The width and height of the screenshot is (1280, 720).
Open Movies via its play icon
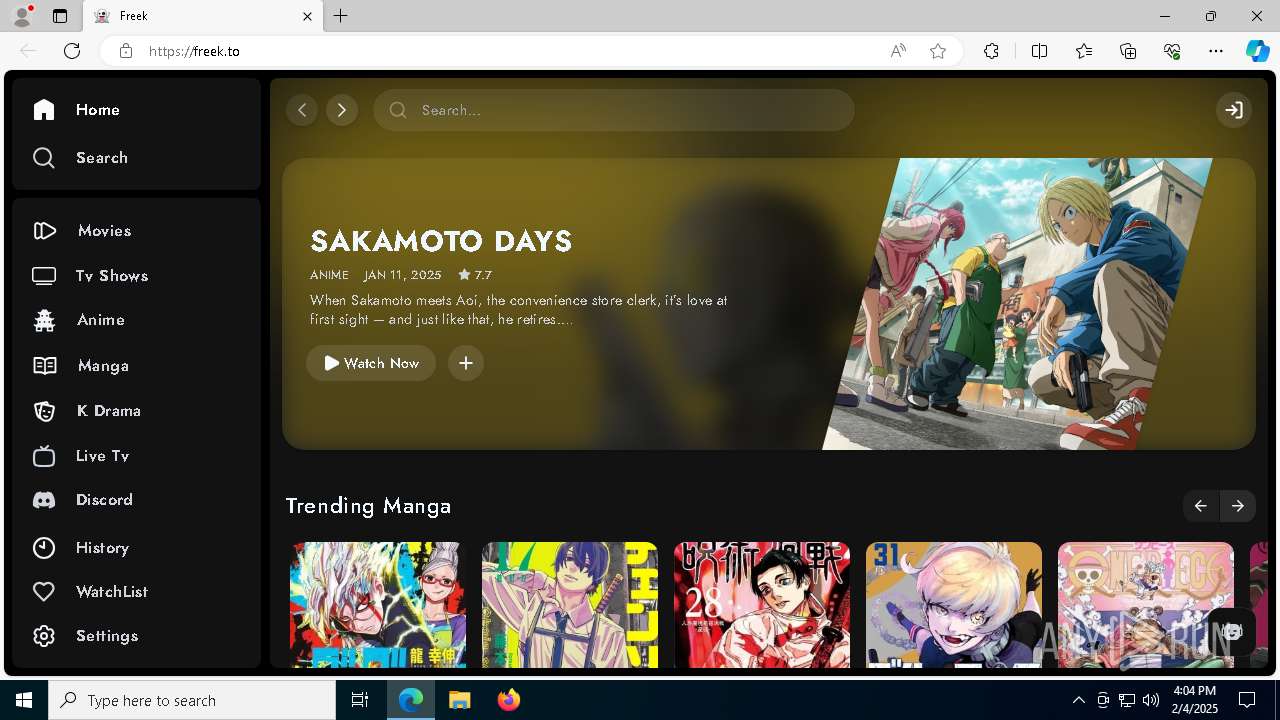click(x=44, y=231)
